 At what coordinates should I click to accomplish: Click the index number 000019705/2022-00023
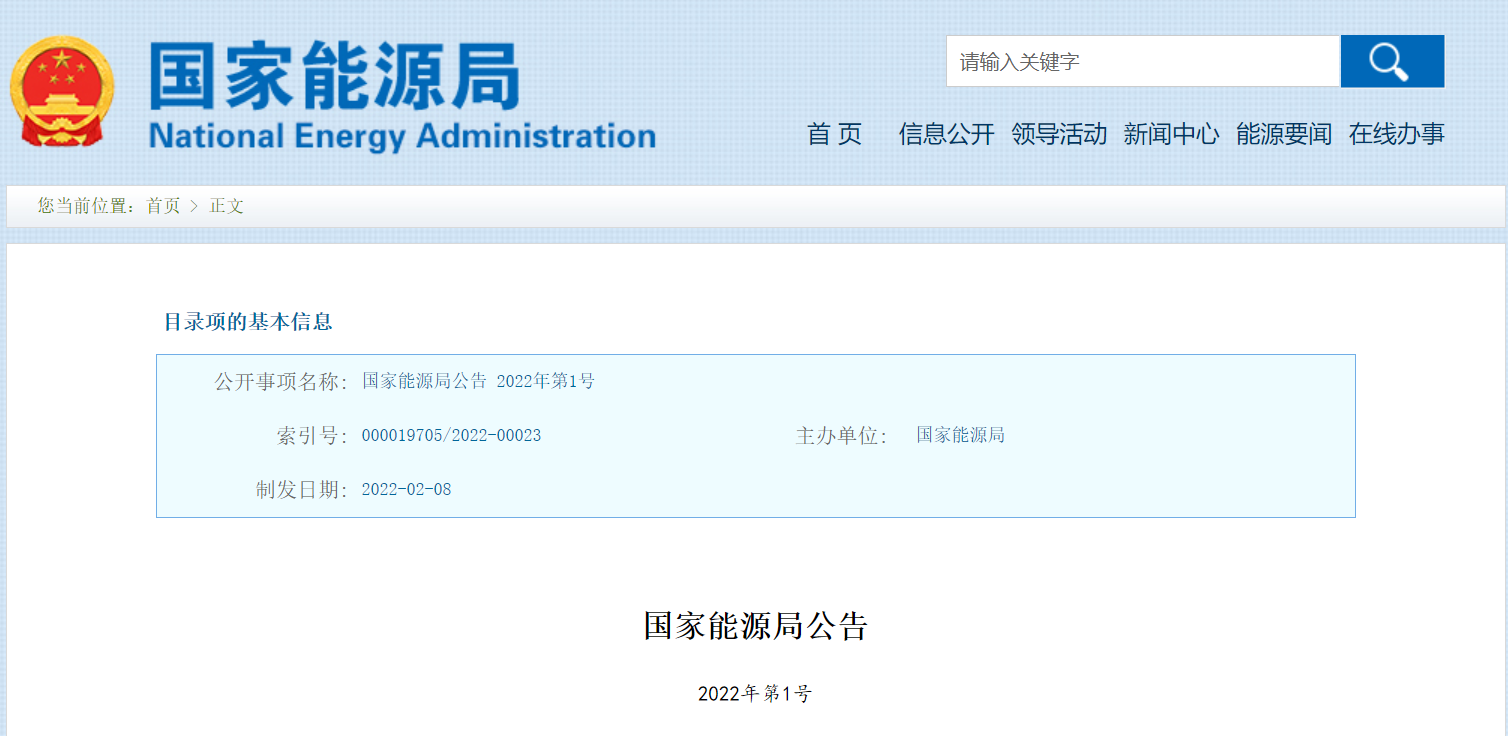click(451, 436)
